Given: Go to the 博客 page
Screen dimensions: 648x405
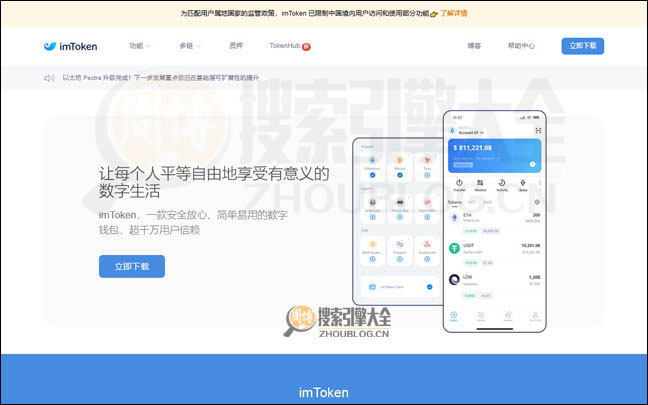Looking at the screenshot, I should point(474,46).
